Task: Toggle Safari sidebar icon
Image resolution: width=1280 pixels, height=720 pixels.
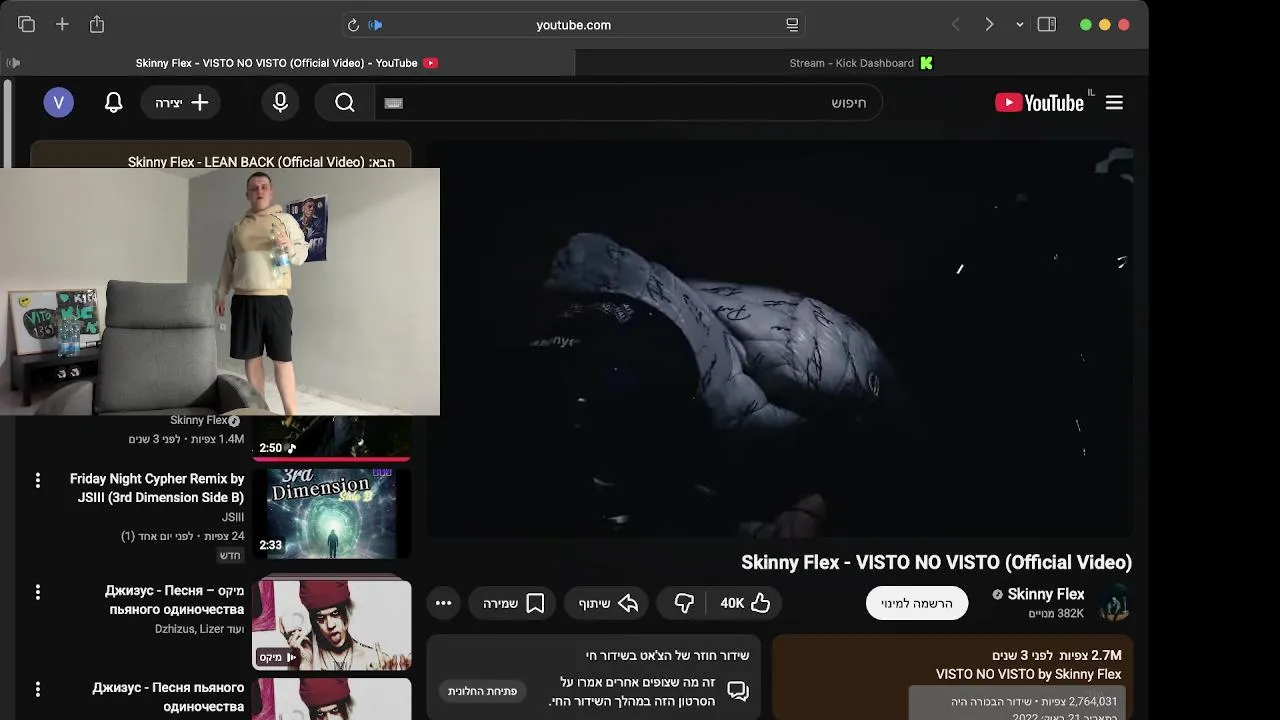Action: click(1047, 24)
